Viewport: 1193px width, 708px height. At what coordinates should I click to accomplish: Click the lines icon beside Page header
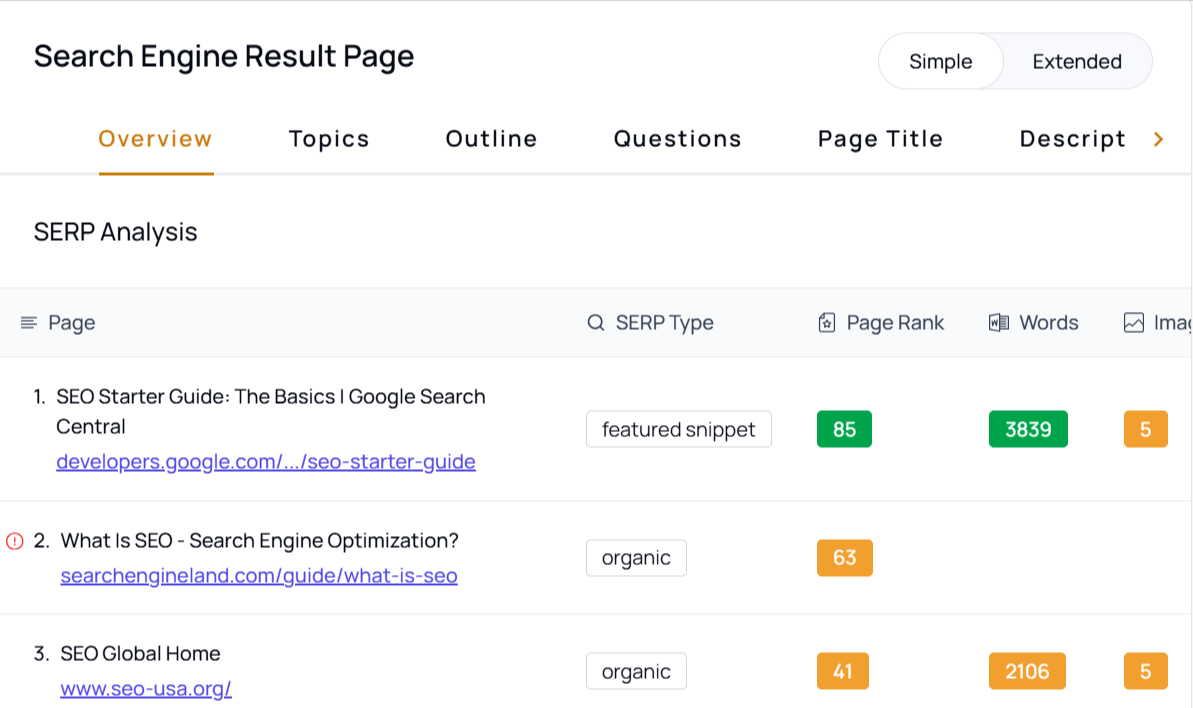[28, 322]
